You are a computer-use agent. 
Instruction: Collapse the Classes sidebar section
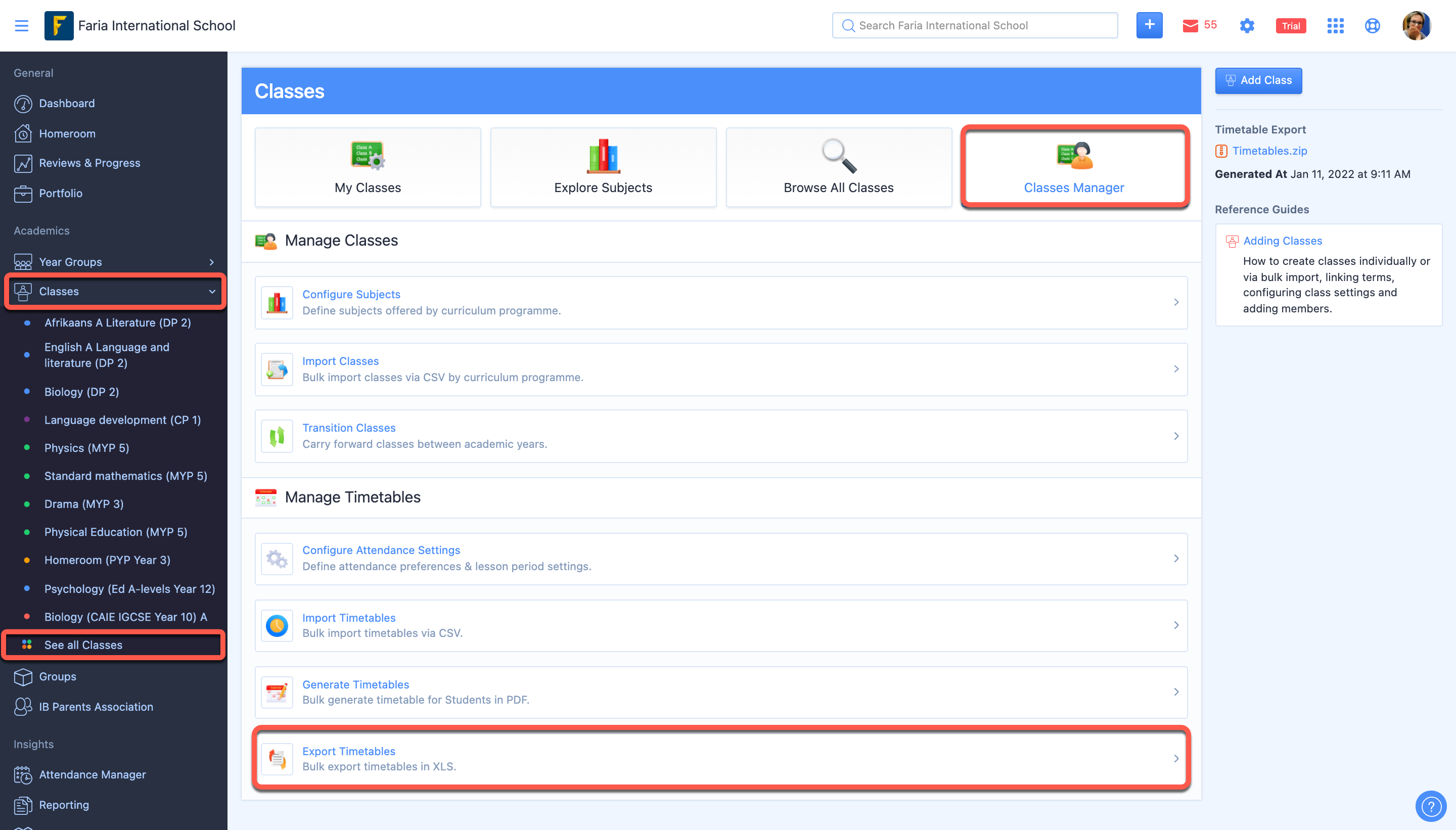[x=211, y=291]
